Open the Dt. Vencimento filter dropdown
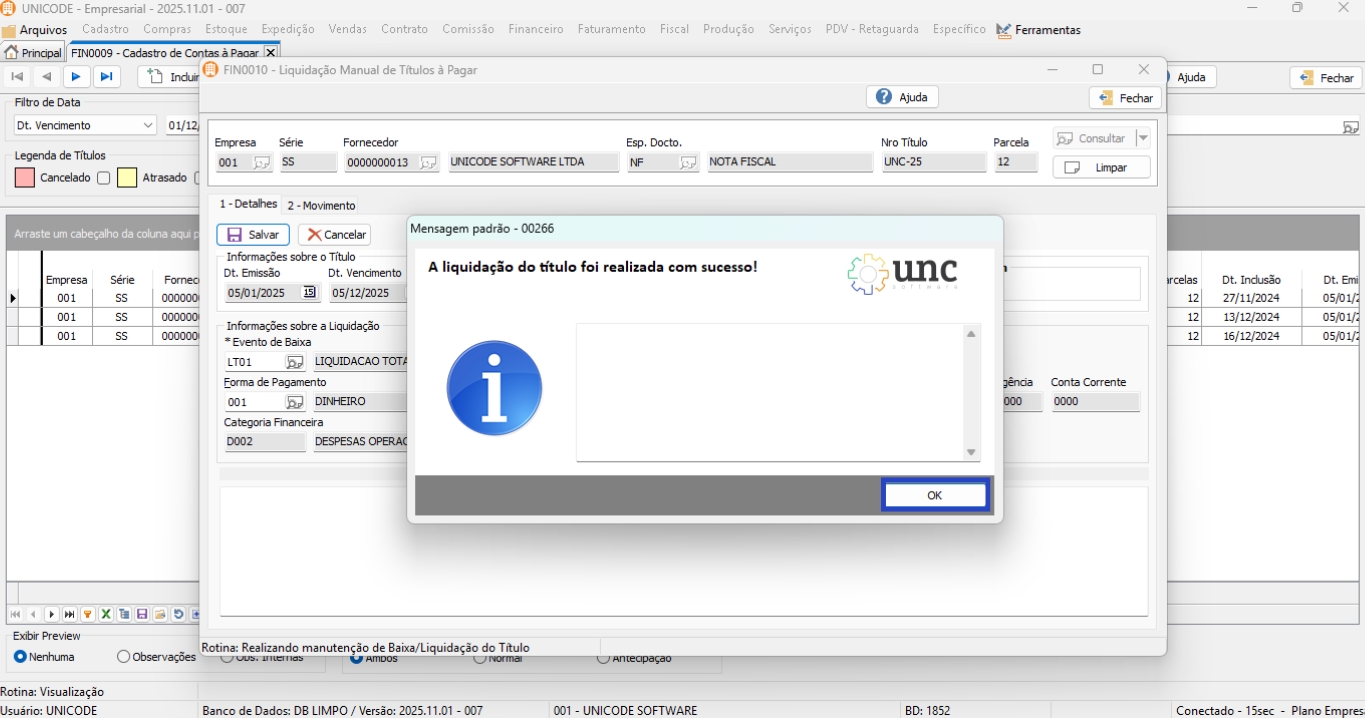 click(x=148, y=126)
